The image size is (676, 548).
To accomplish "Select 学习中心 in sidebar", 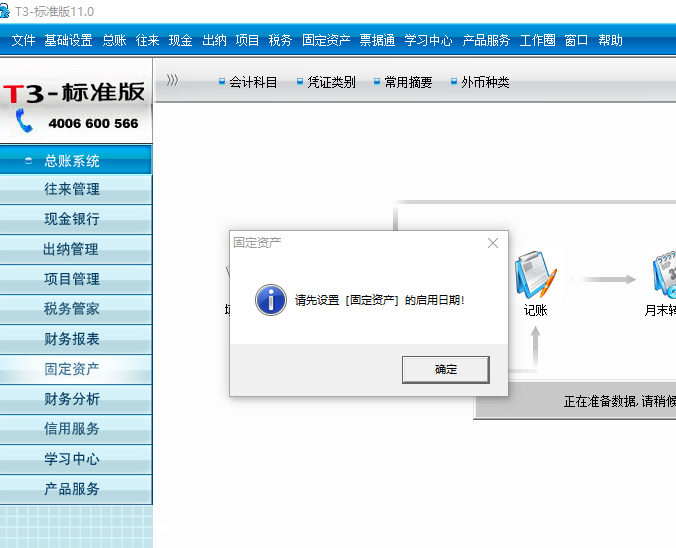I will click(x=76, y=459).
